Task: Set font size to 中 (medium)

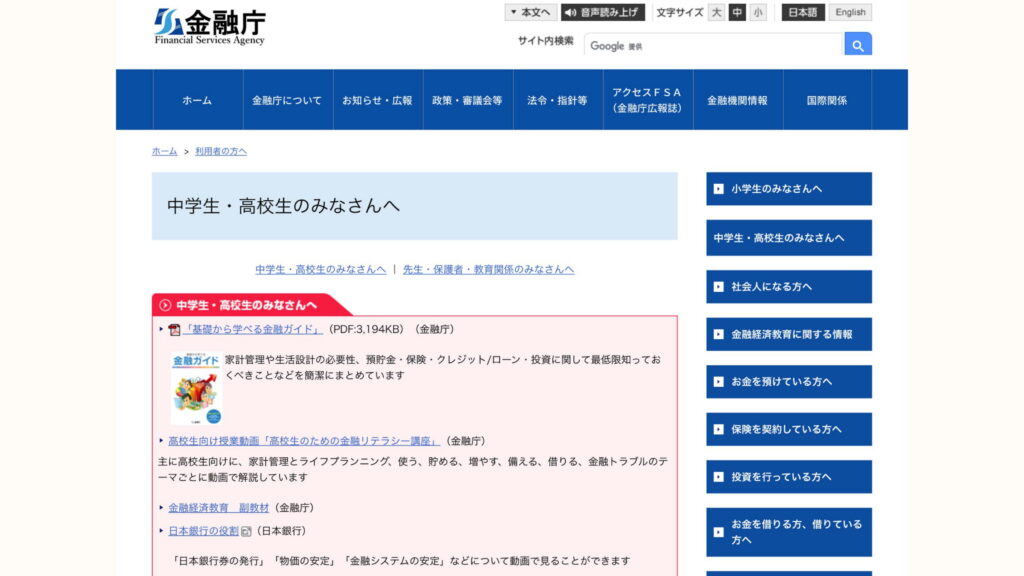Action: (x=737, y=13)
